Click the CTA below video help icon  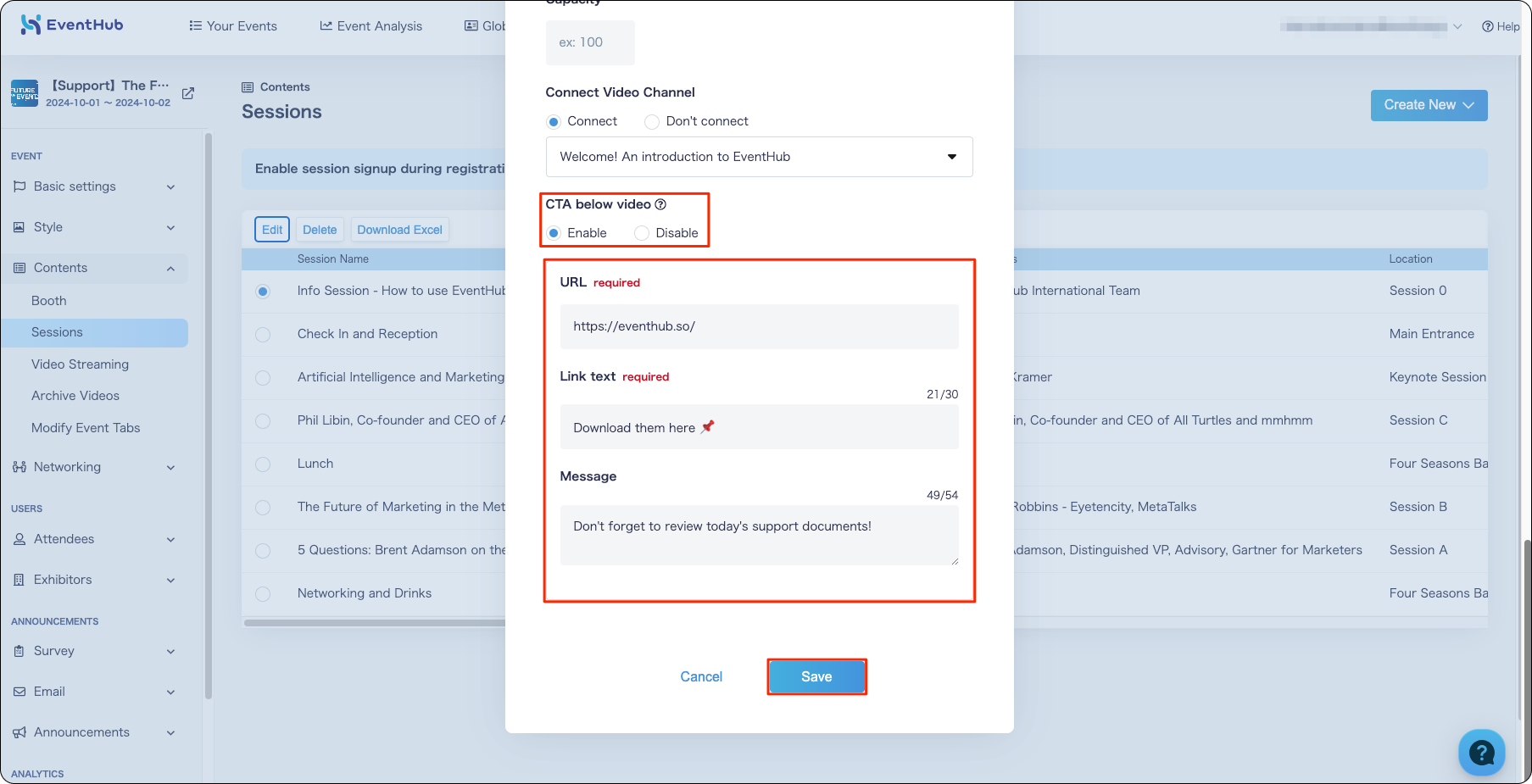[660, 204]
